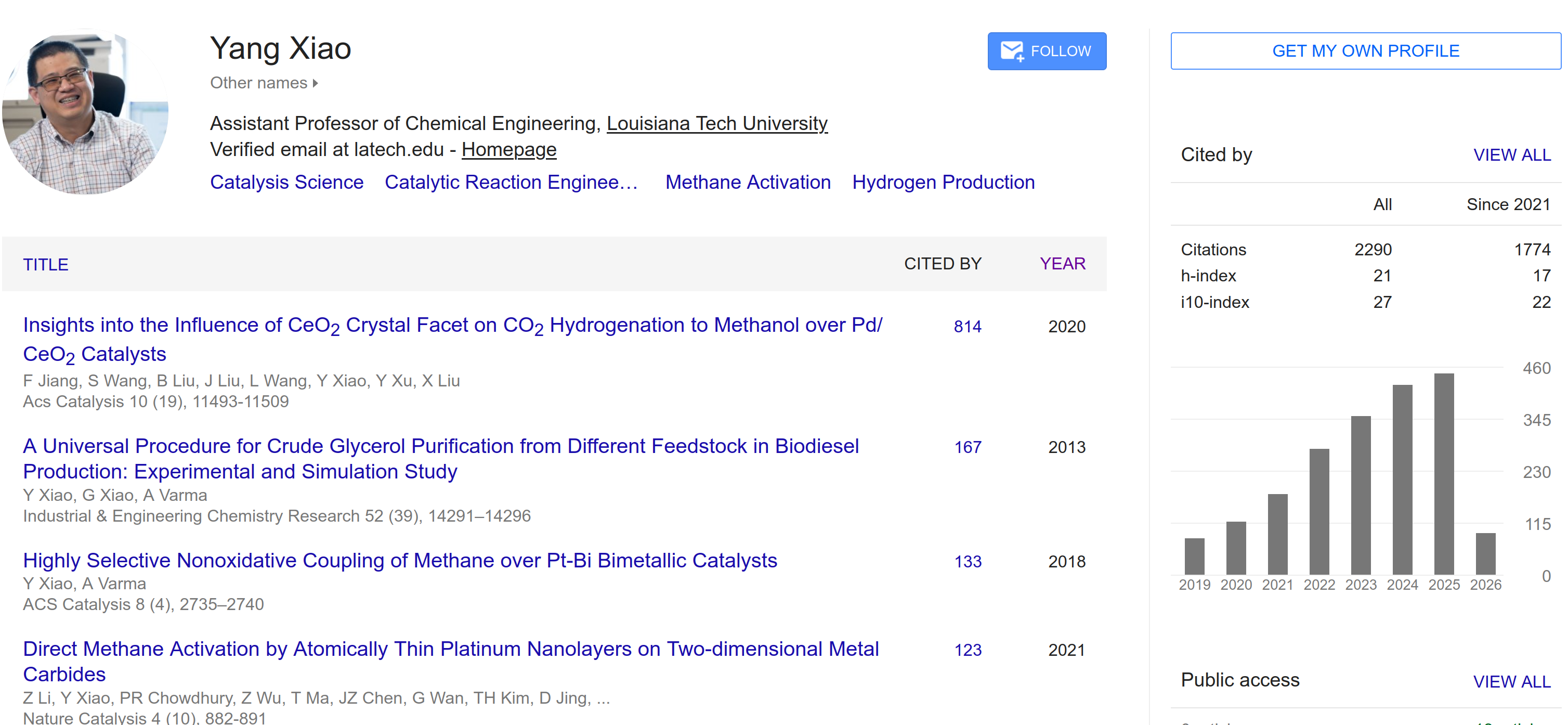Sort publications by Year column
1568x725 pixels.
(x=1062, y=264)
